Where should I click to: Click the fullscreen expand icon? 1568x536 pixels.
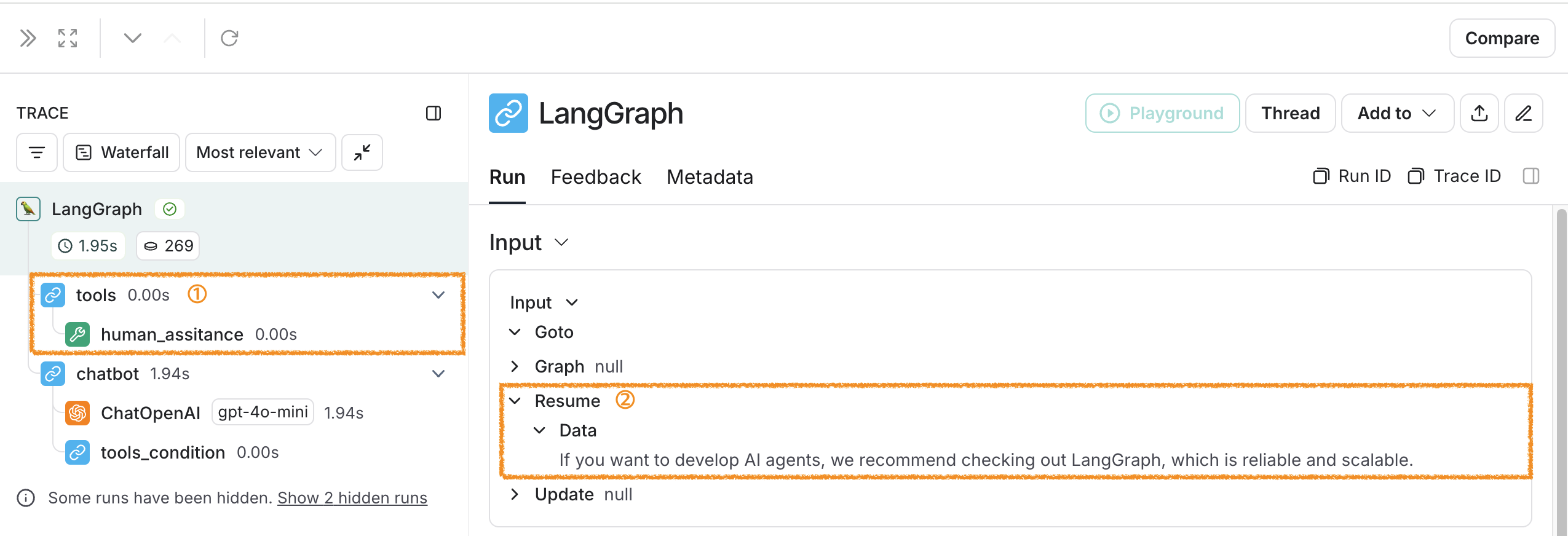pyautogui.click(x=68, y=38)
